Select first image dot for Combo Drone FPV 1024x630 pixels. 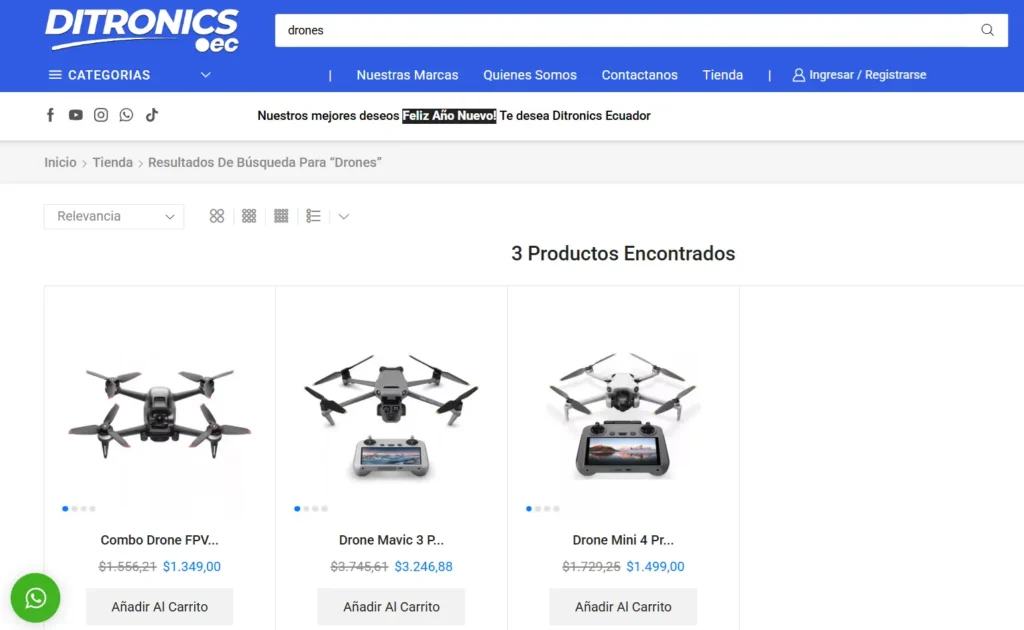[65, 509]
